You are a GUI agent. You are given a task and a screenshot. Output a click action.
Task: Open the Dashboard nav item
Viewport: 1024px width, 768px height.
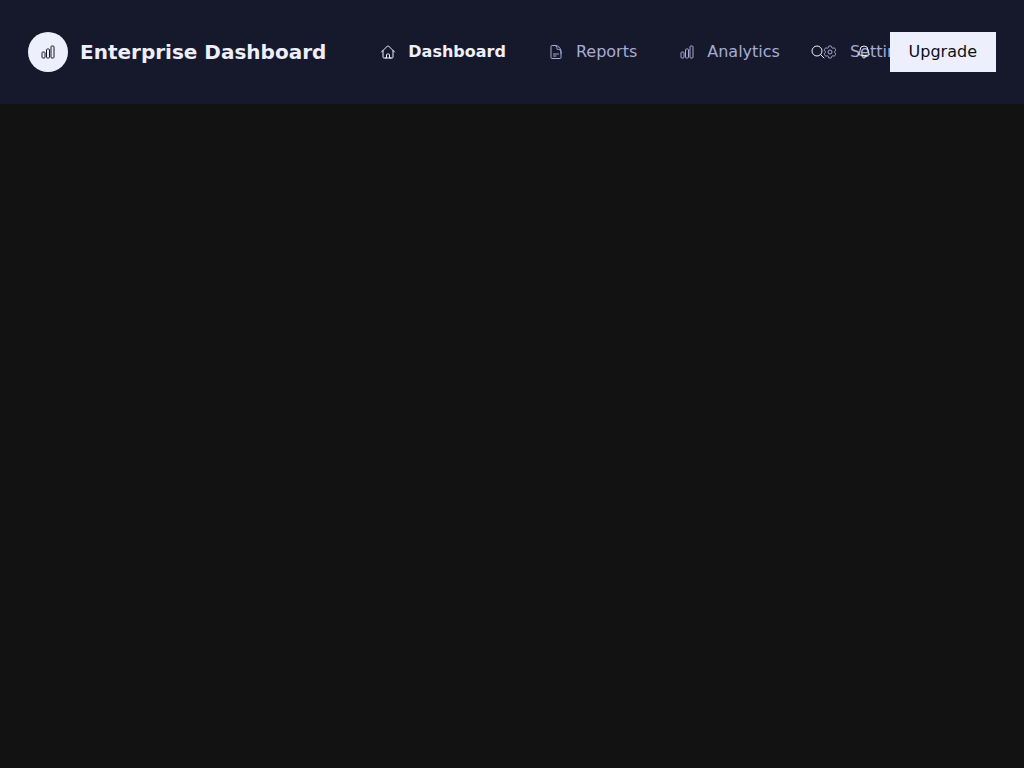pos(443,52)
